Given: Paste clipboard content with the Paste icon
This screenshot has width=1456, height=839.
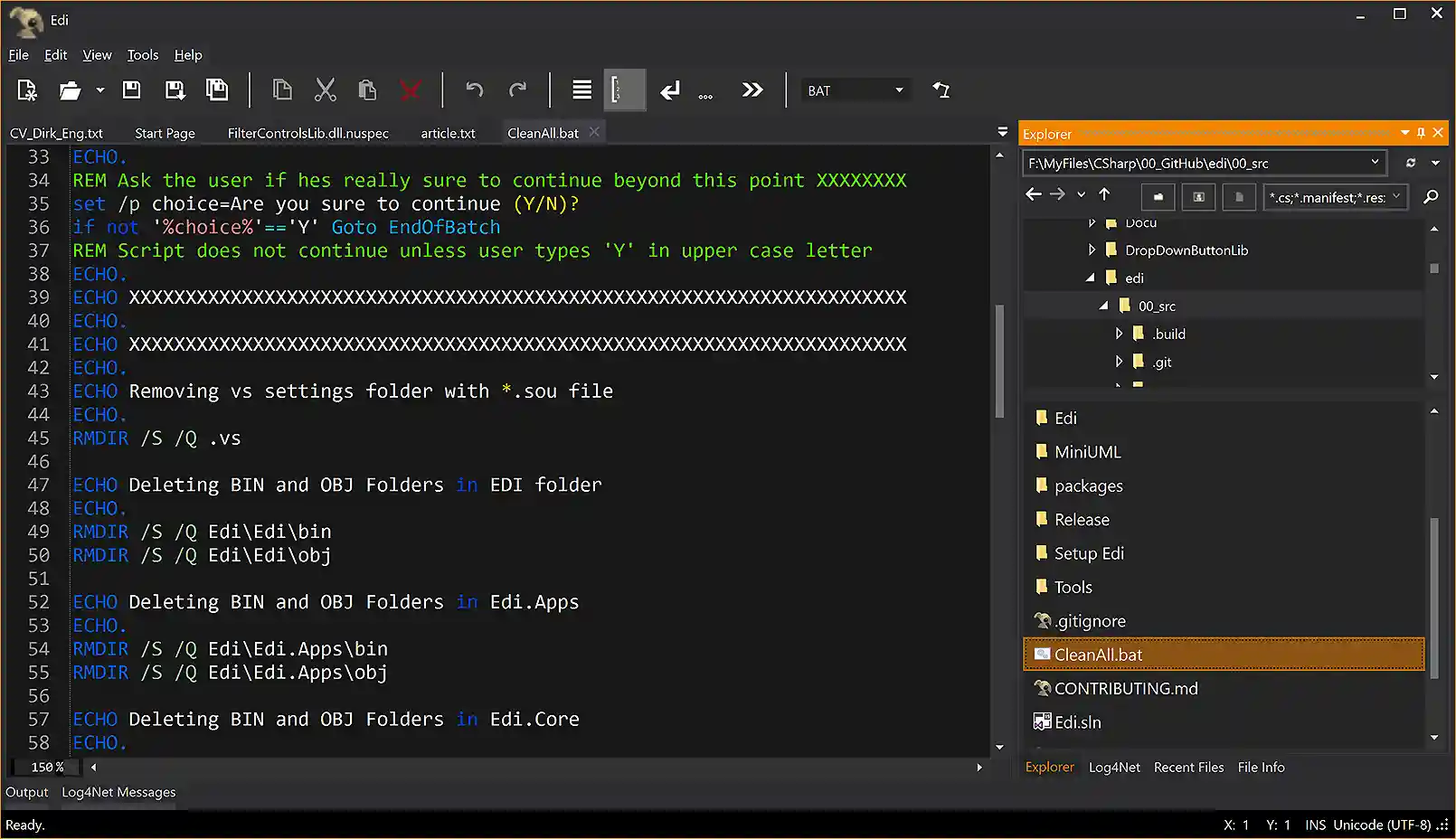Looking at the screenshot, I should tap(367, 90).
